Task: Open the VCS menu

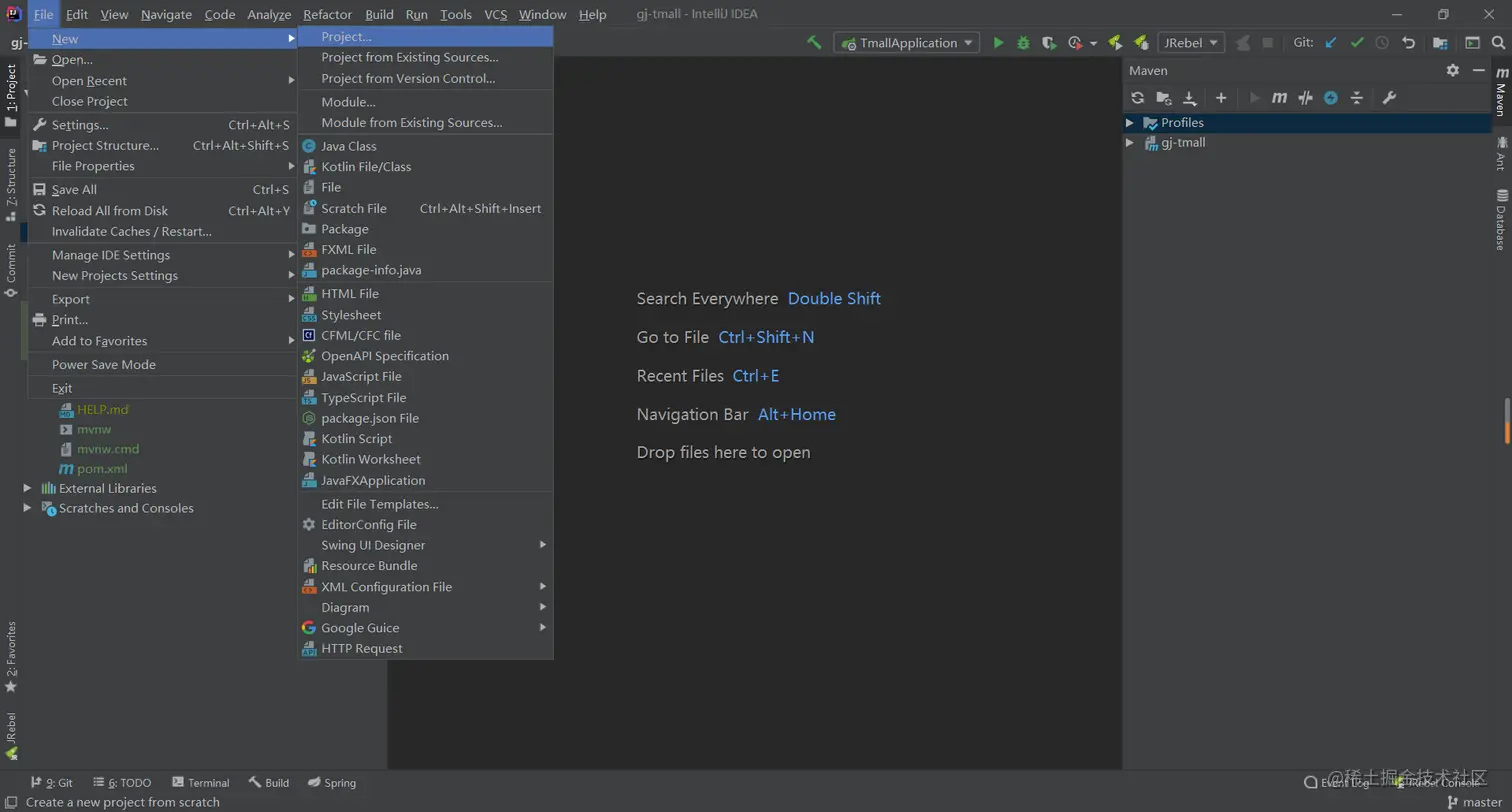Action: [496, 14]
